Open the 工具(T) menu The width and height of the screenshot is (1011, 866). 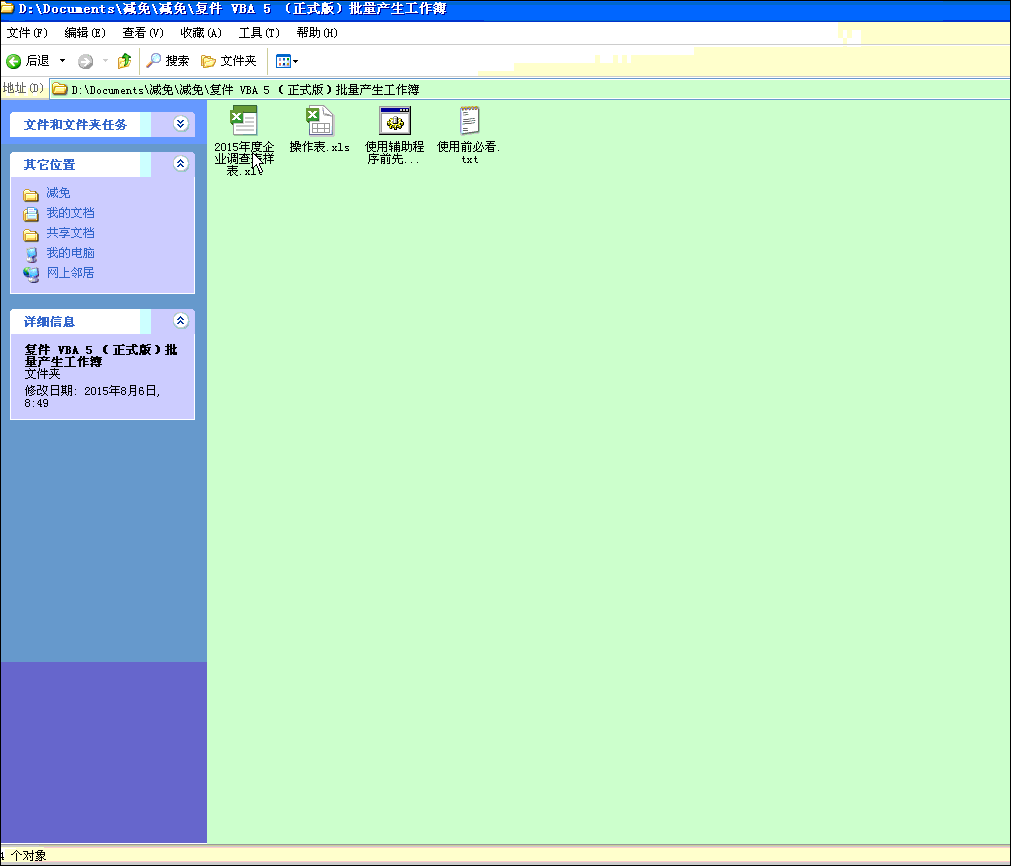tap(258, 33)
